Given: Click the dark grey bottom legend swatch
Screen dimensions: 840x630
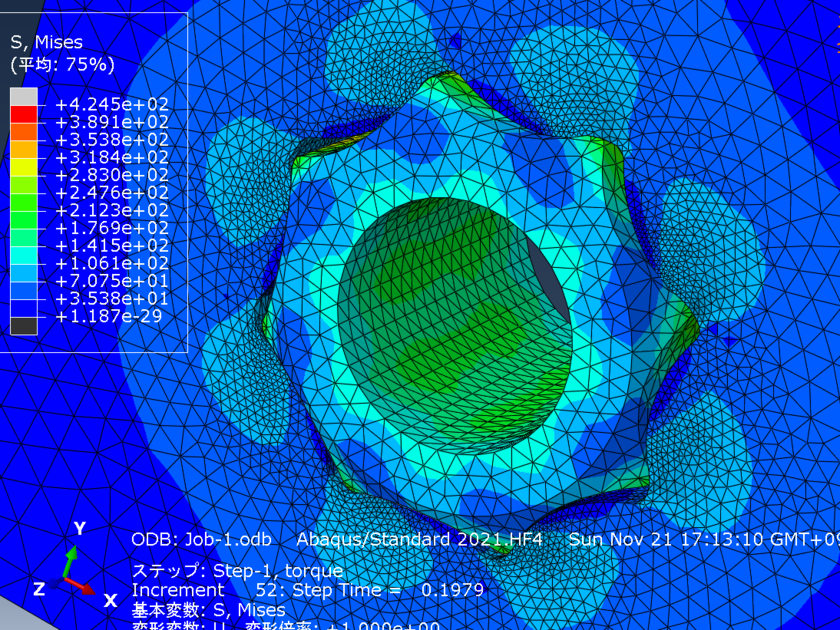Looking at the screenshot, I should (x=24, y=326).
